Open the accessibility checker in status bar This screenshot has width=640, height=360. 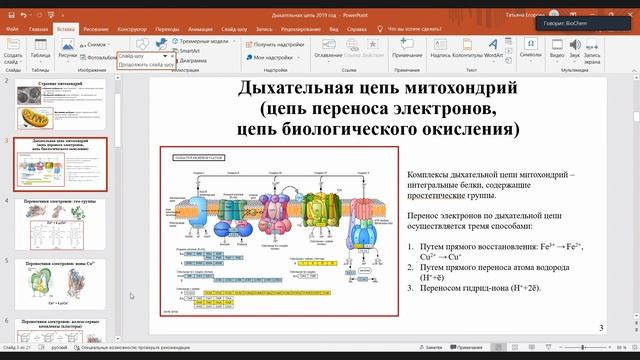click(132, 347)
